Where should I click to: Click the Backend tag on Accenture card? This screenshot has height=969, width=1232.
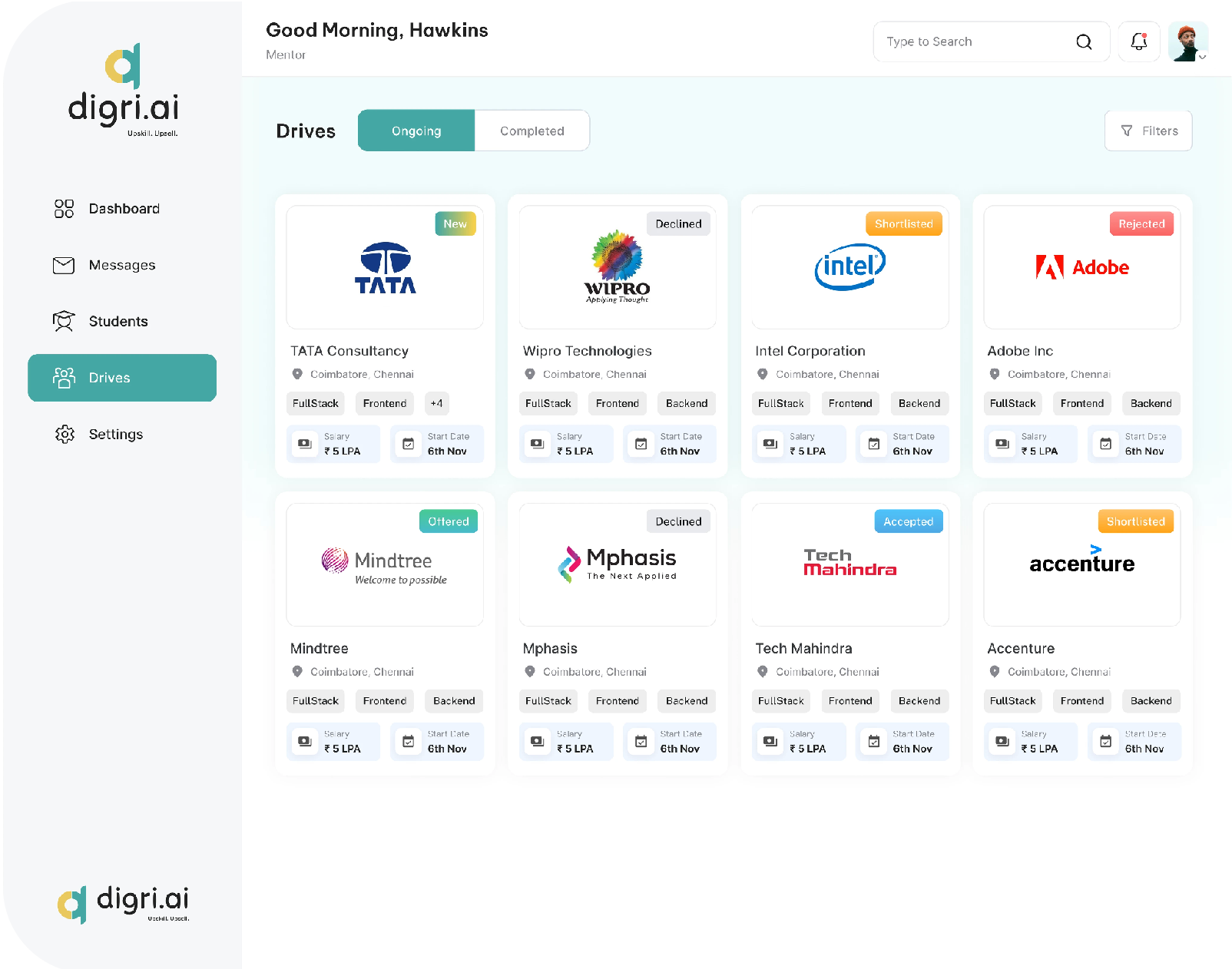(x=1151, y=701)
